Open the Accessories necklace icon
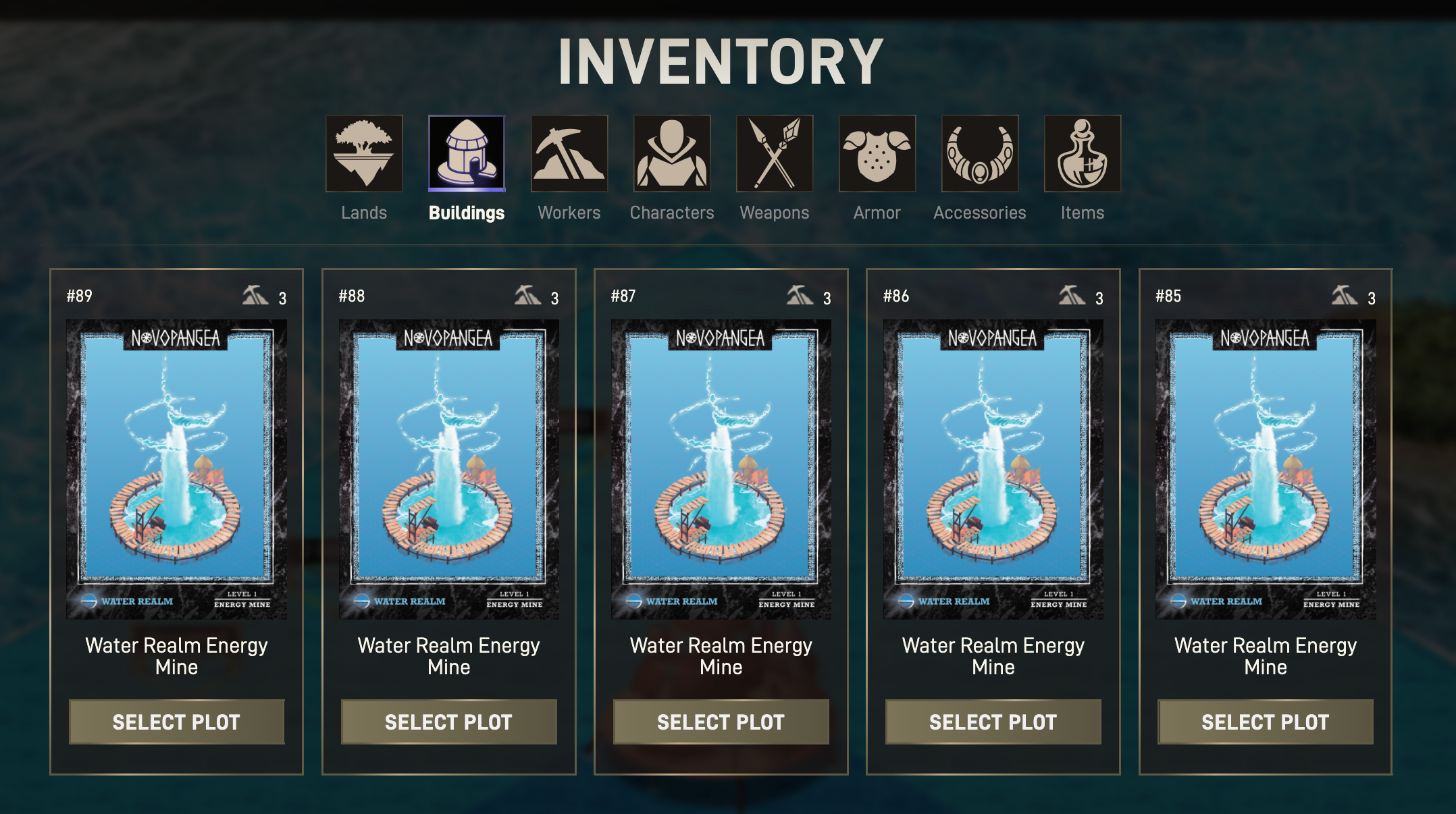 pyautogui.click(x=980, y=153)
